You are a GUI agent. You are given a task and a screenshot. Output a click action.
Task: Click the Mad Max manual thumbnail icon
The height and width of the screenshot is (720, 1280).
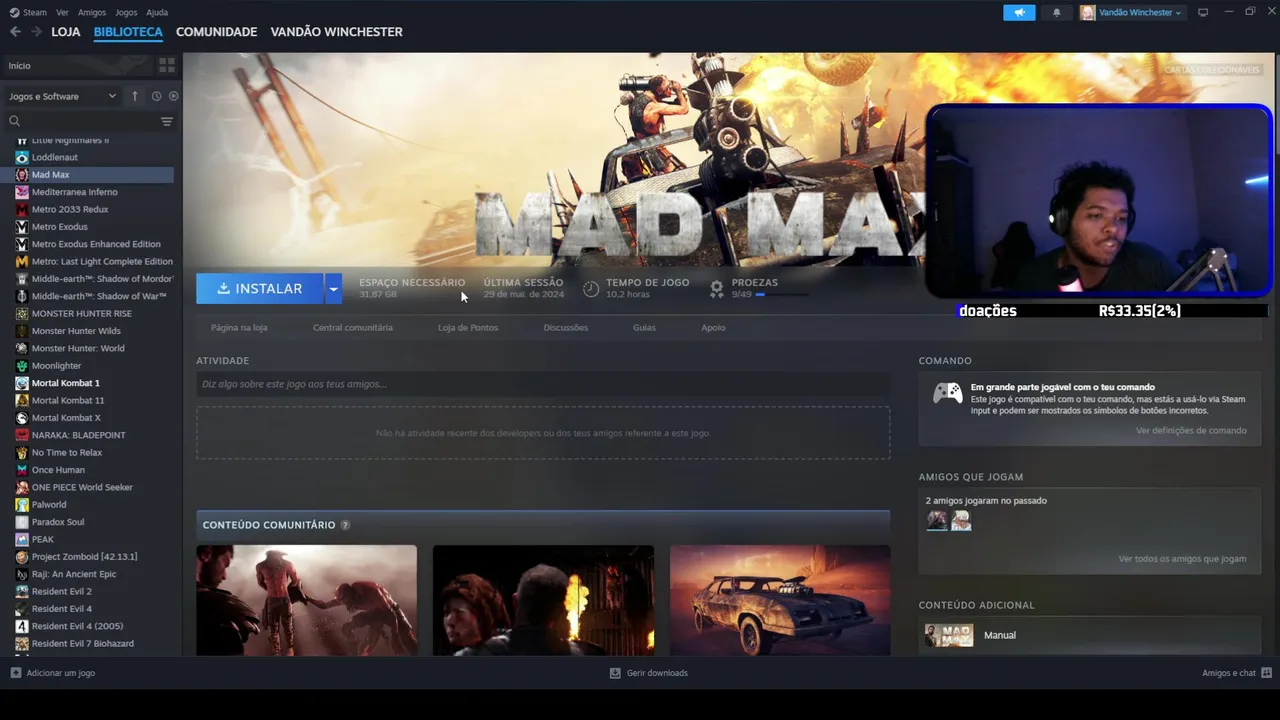click(x=948, y=635)
